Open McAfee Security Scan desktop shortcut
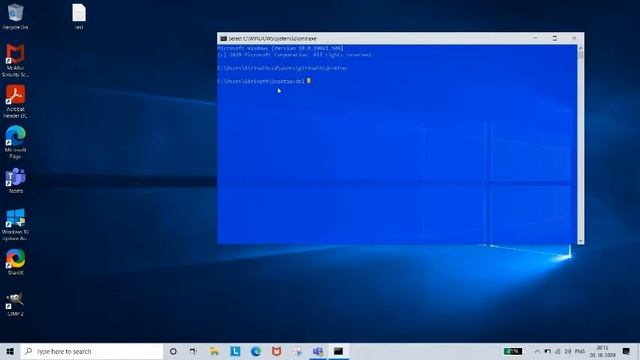 coord(16,60)
